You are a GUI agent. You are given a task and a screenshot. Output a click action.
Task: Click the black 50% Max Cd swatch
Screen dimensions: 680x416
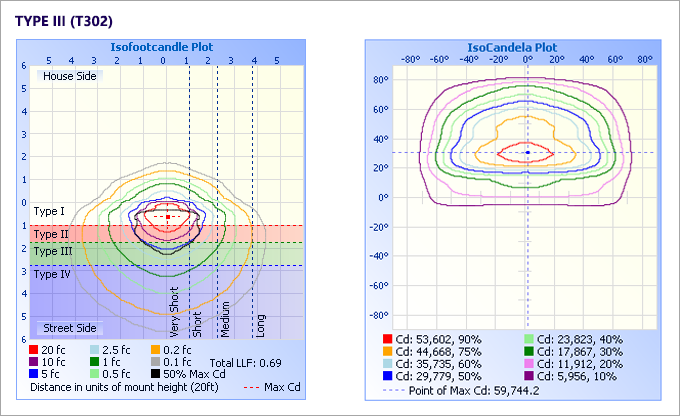[157, 375]
